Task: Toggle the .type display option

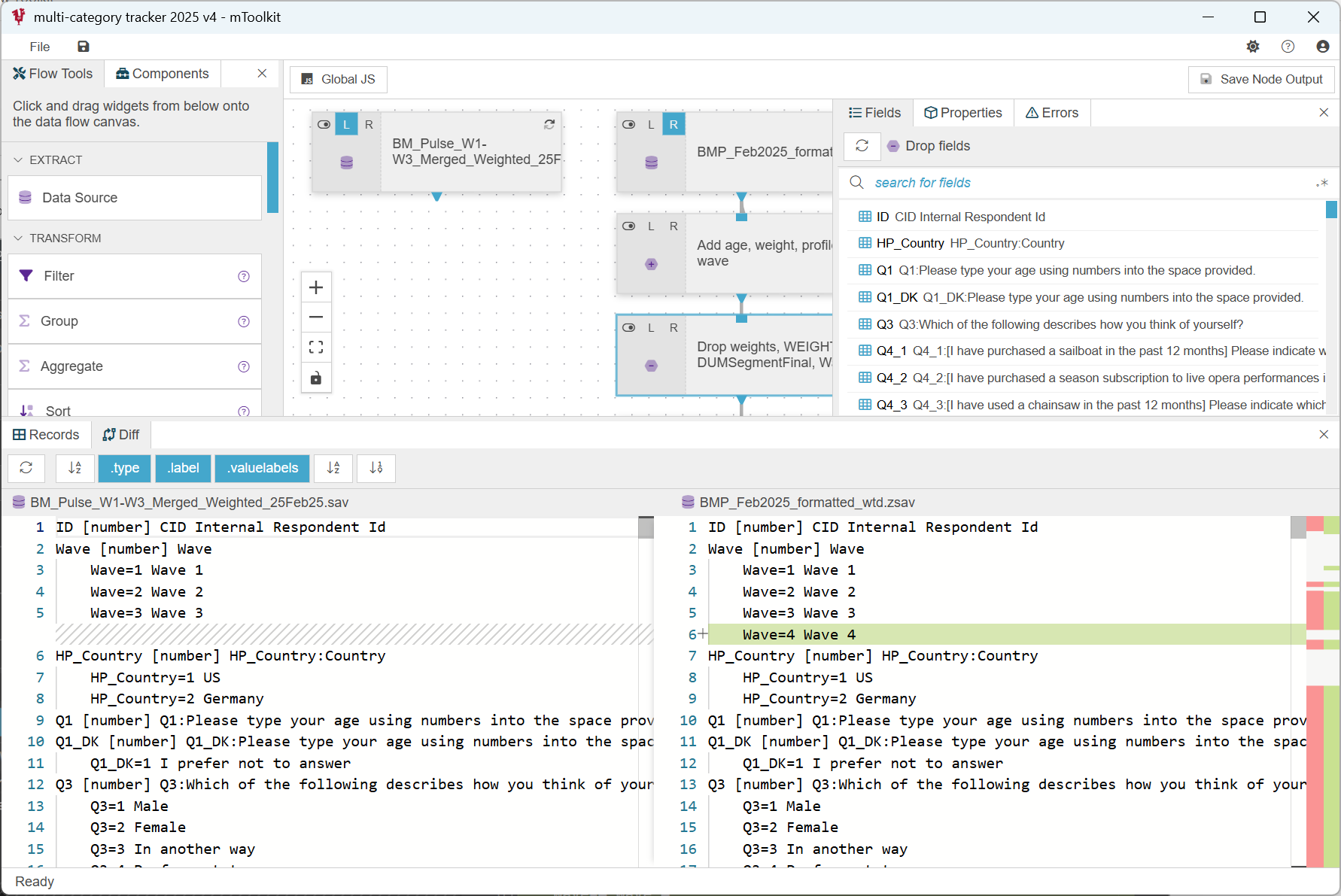Action: [x=124, y=468]
